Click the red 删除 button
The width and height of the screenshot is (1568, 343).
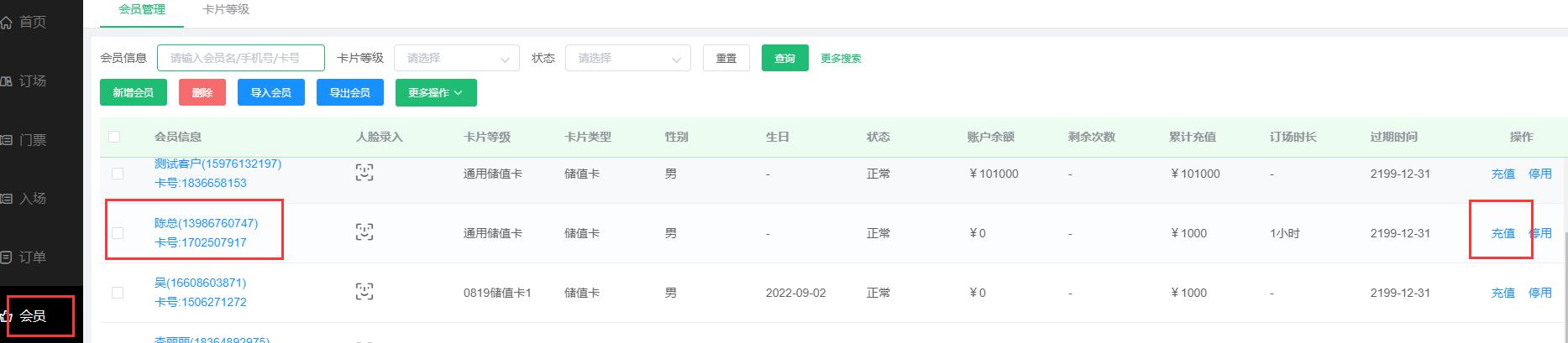coord(202,93)
